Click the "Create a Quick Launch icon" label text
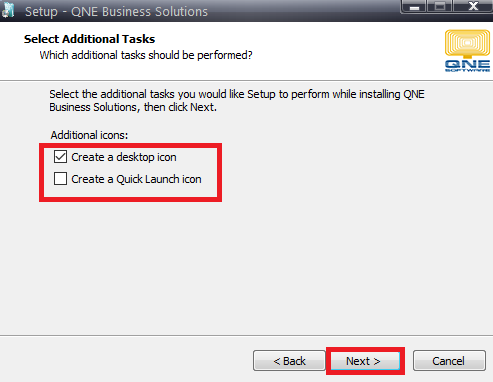Screen dimensions: 493x382 (x=136, y=179)
